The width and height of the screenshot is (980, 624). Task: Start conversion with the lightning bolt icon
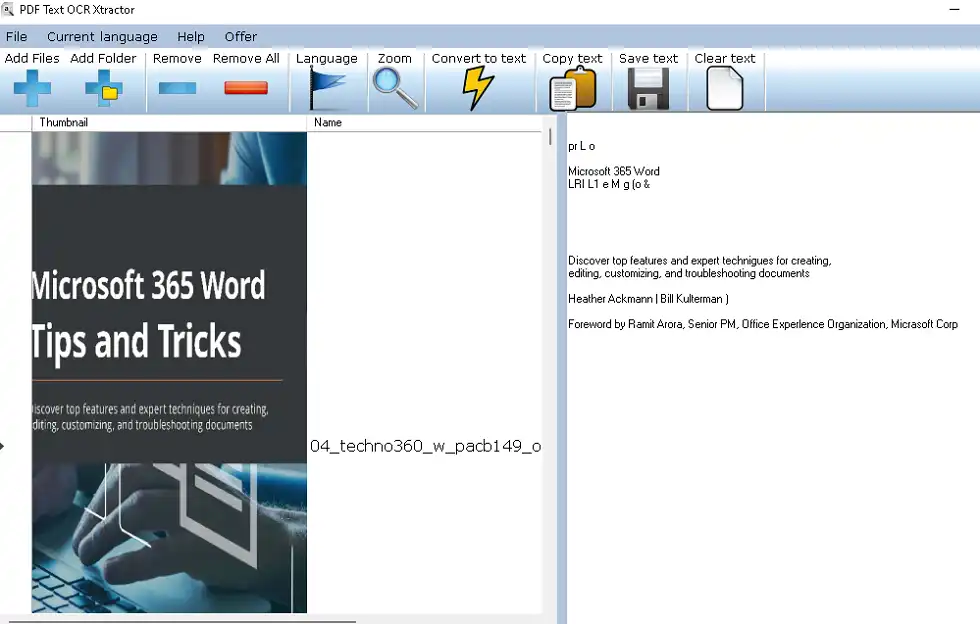pyautogui.click(x=478, y=89)
